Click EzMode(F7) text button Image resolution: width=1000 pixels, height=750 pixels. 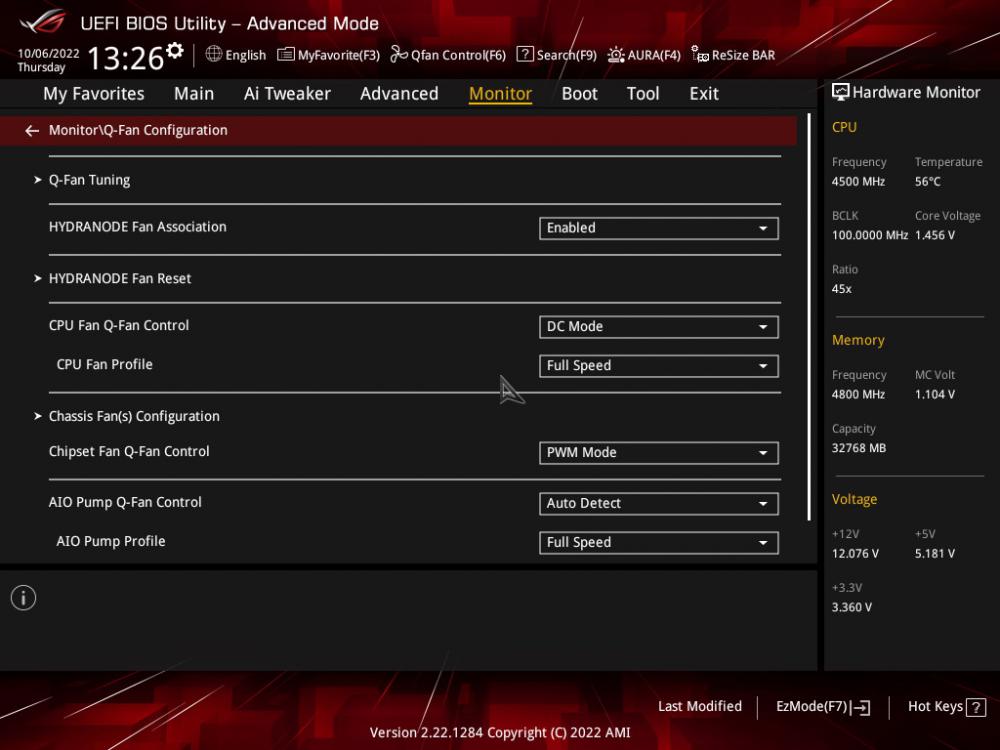811,707
